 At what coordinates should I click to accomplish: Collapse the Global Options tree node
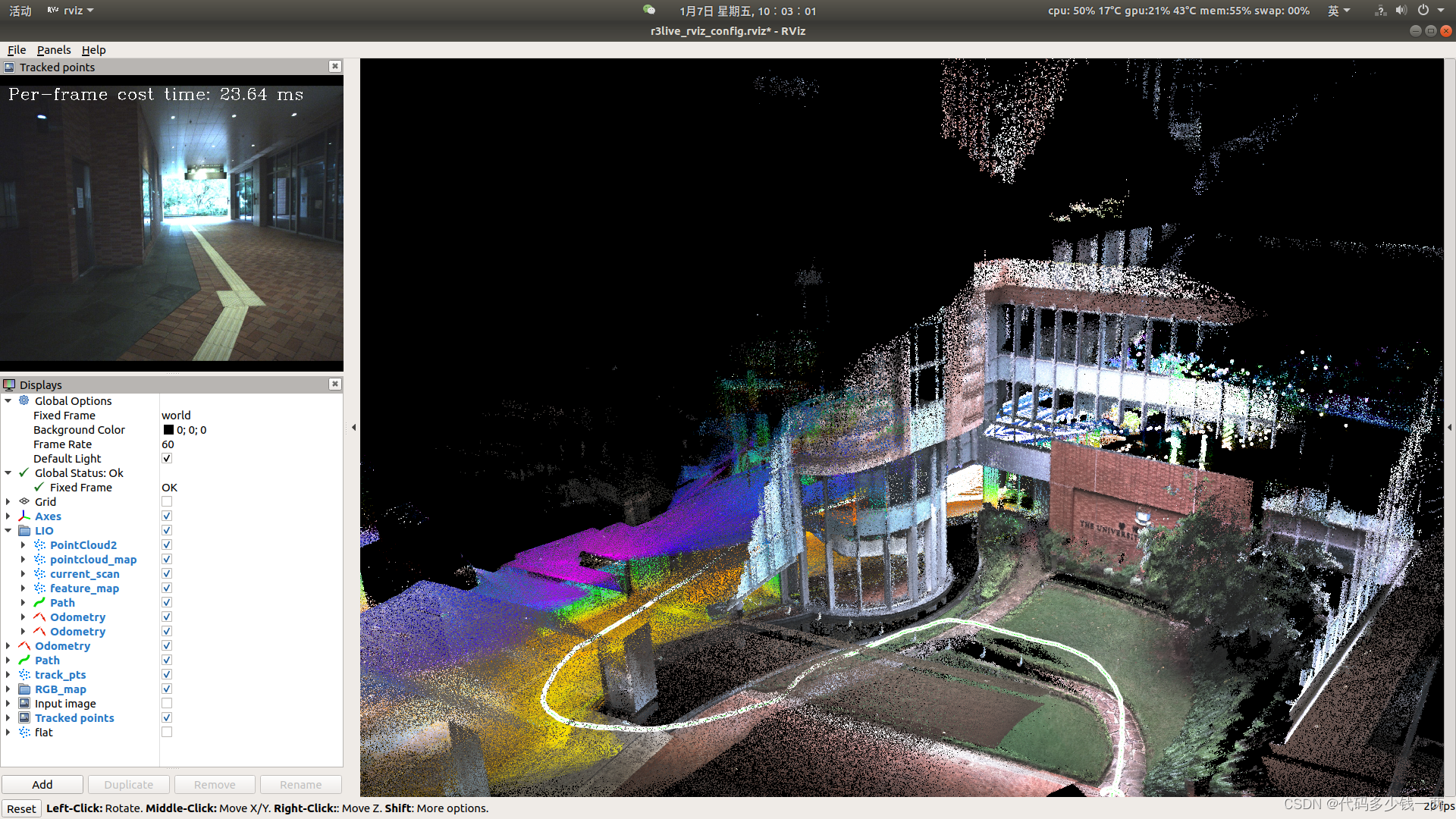pyautogui.click(x=8, y=400)
